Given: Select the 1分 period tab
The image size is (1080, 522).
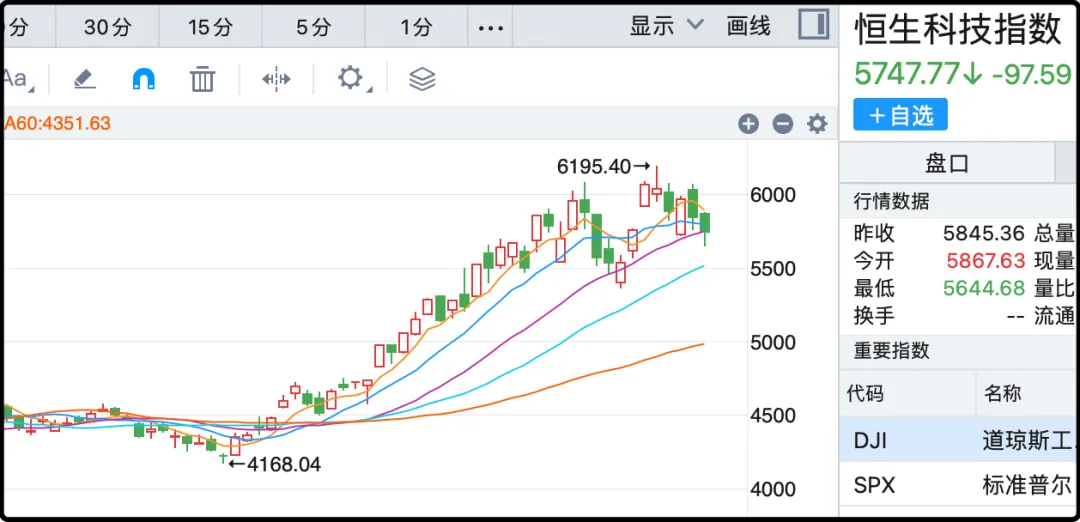Looking at the screenshot, I should (x=416, y=27).
